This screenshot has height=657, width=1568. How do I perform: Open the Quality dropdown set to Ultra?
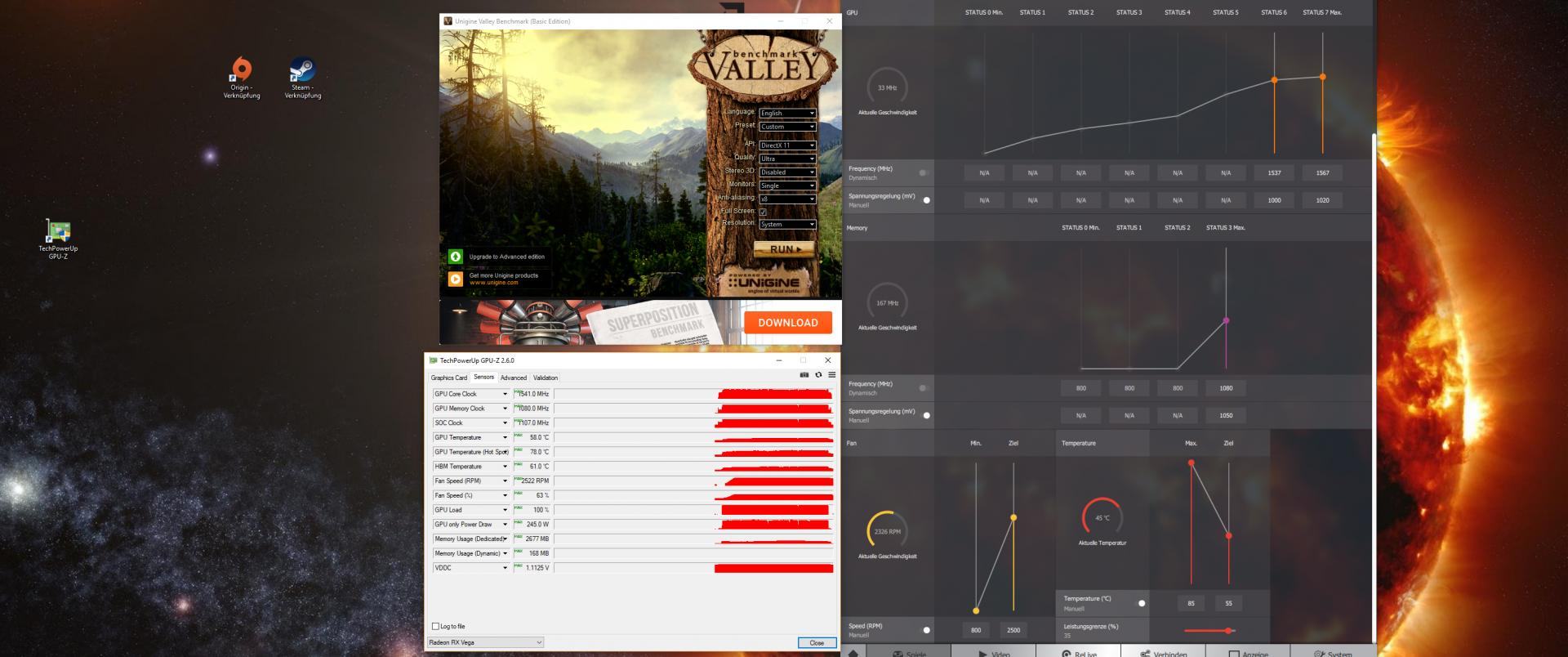[787, 159]
